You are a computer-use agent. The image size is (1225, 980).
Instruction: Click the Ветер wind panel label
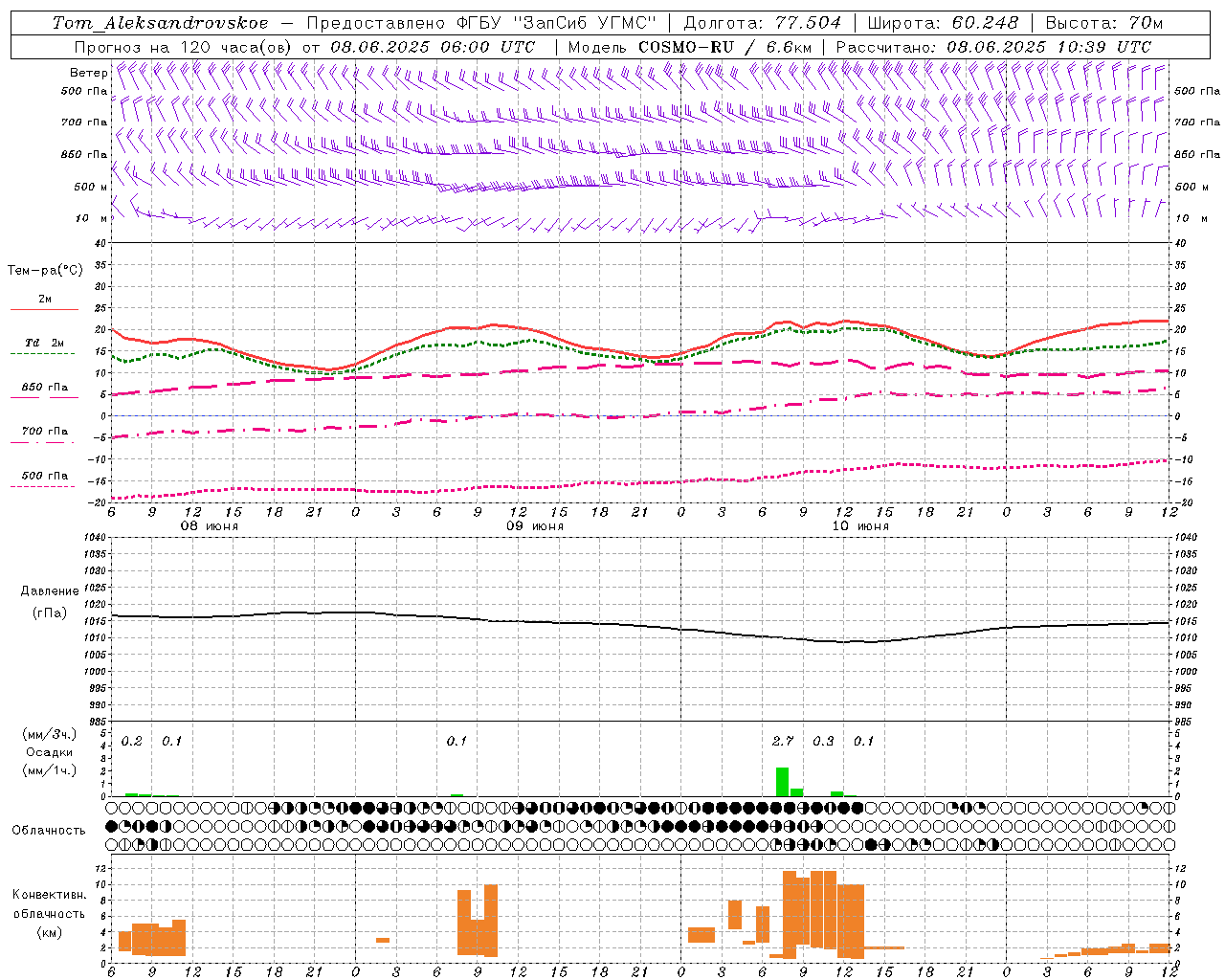[x=88, y=73]
